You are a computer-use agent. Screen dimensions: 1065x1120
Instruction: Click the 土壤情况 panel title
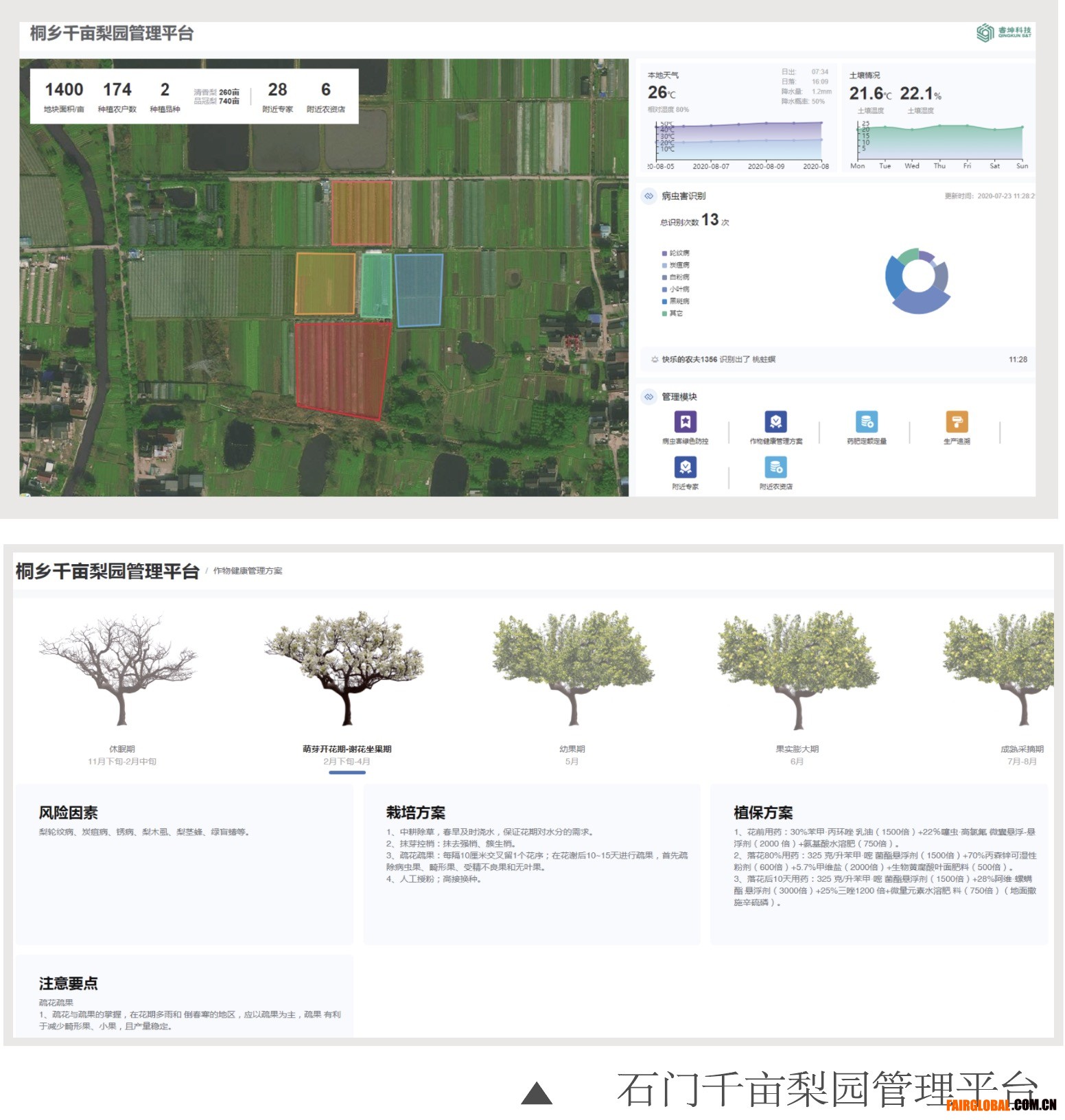[x=865, y=75]
